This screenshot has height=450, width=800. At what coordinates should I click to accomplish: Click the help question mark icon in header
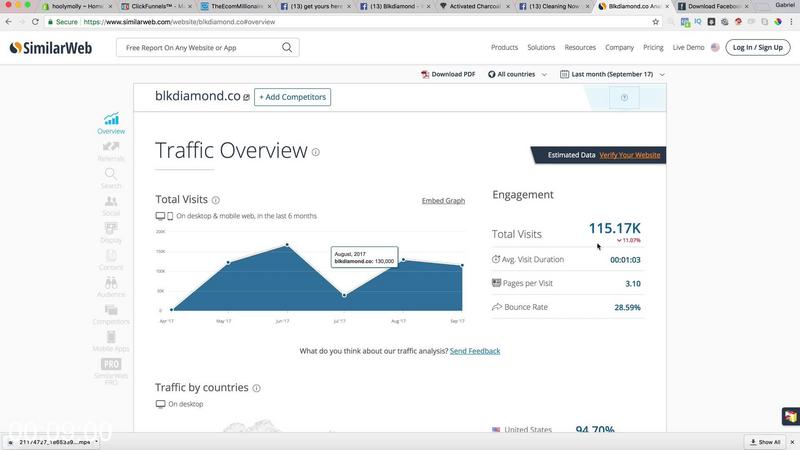coord(624,97)
